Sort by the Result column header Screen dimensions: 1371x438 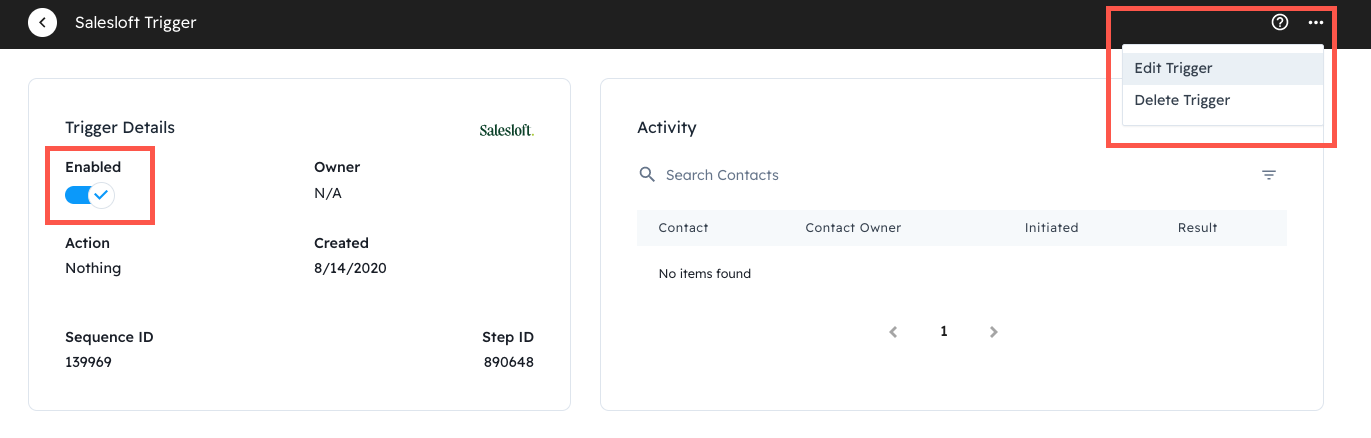click(1197, 228)
